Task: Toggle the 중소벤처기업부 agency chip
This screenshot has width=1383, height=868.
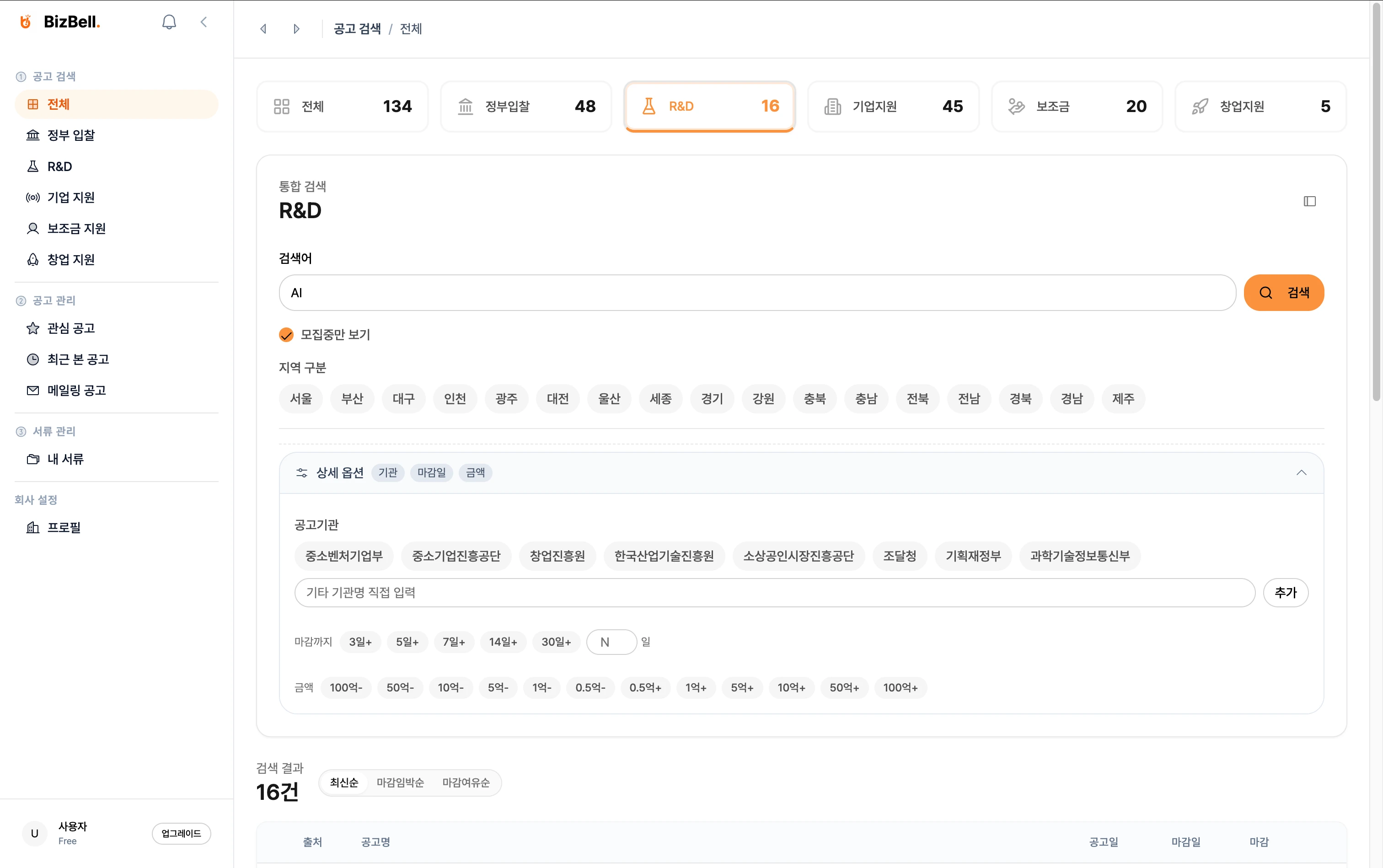Action: (x=343, y=556)
